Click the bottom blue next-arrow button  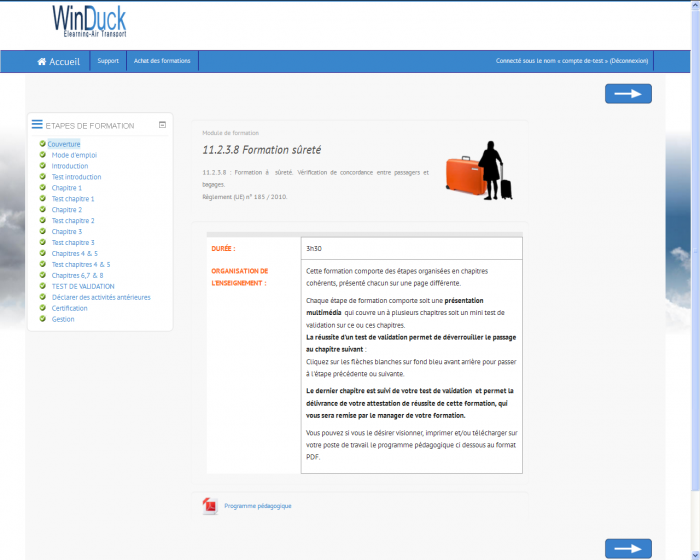628,548
